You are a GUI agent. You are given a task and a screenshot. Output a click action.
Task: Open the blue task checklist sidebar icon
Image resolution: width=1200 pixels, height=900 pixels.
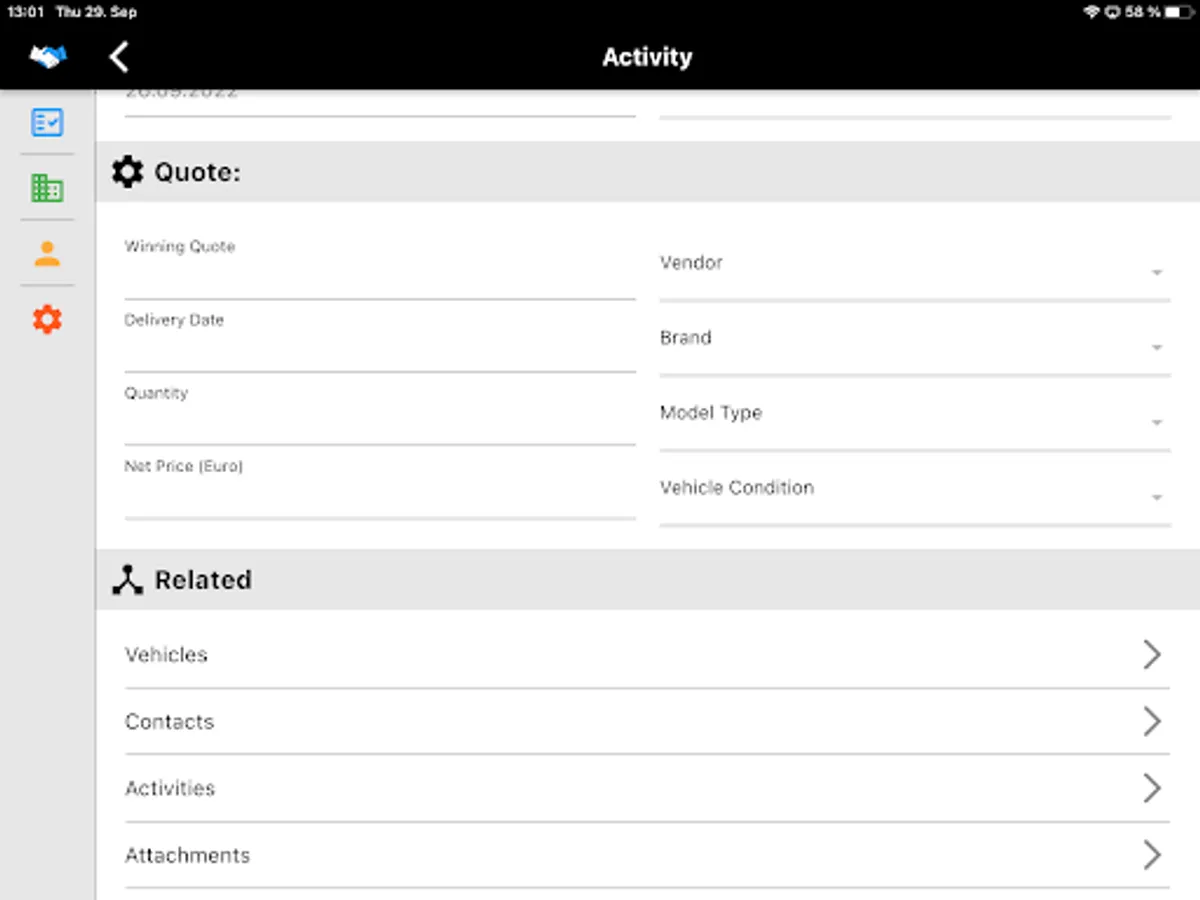pos(47,122)
